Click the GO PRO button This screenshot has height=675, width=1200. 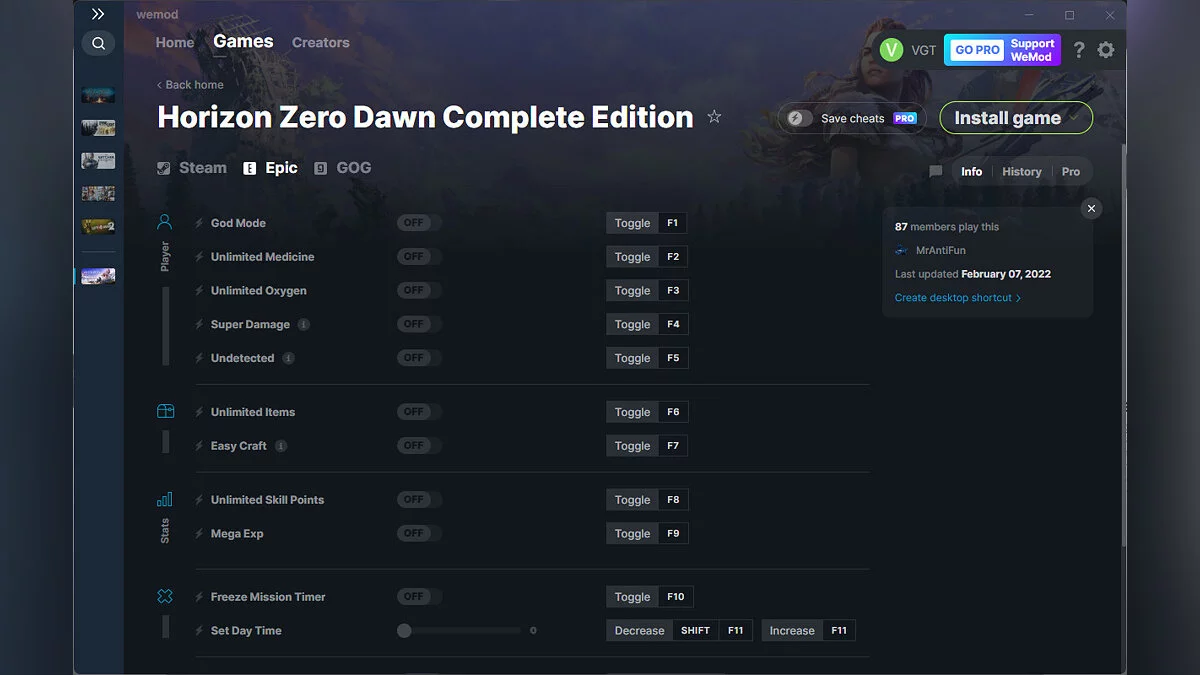click(976, 49)
